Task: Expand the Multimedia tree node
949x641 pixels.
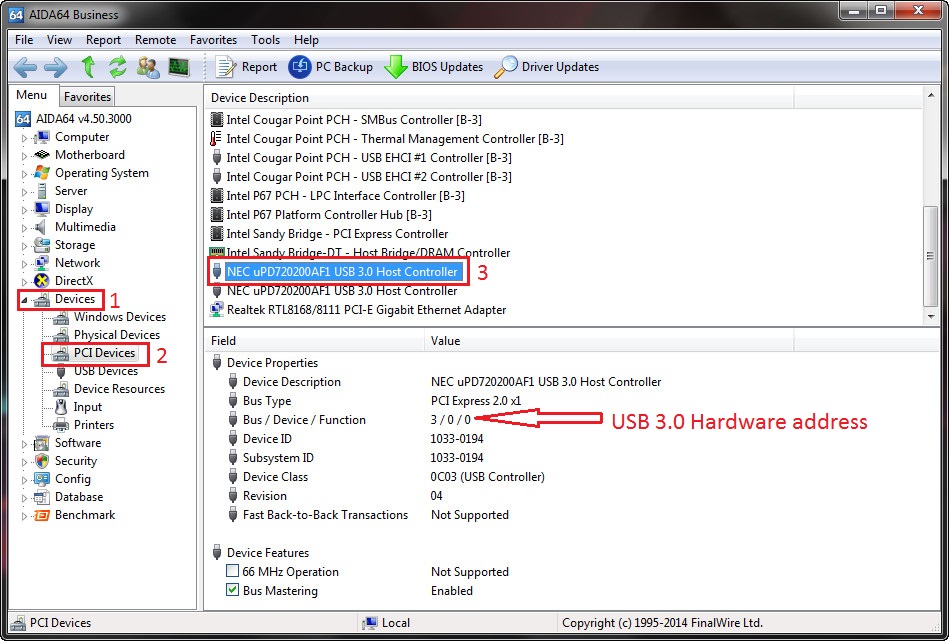Action: [x=24, y=228]
